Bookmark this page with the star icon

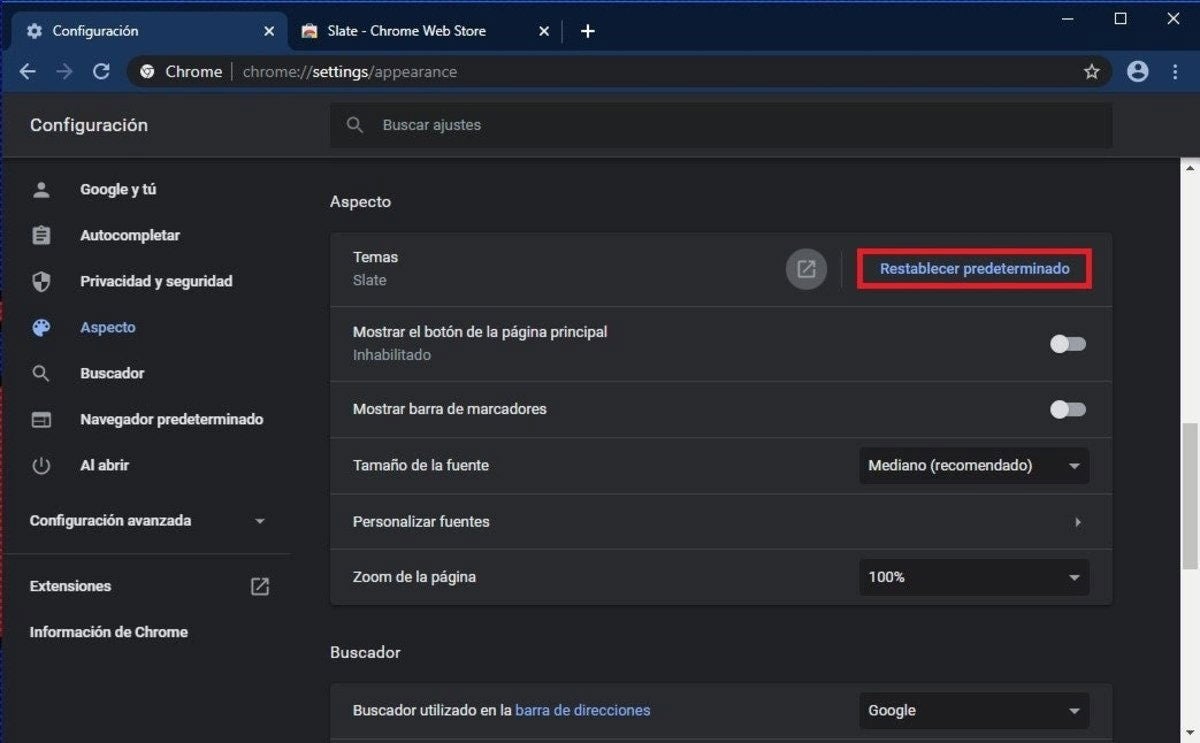[x=1091, y=71]
